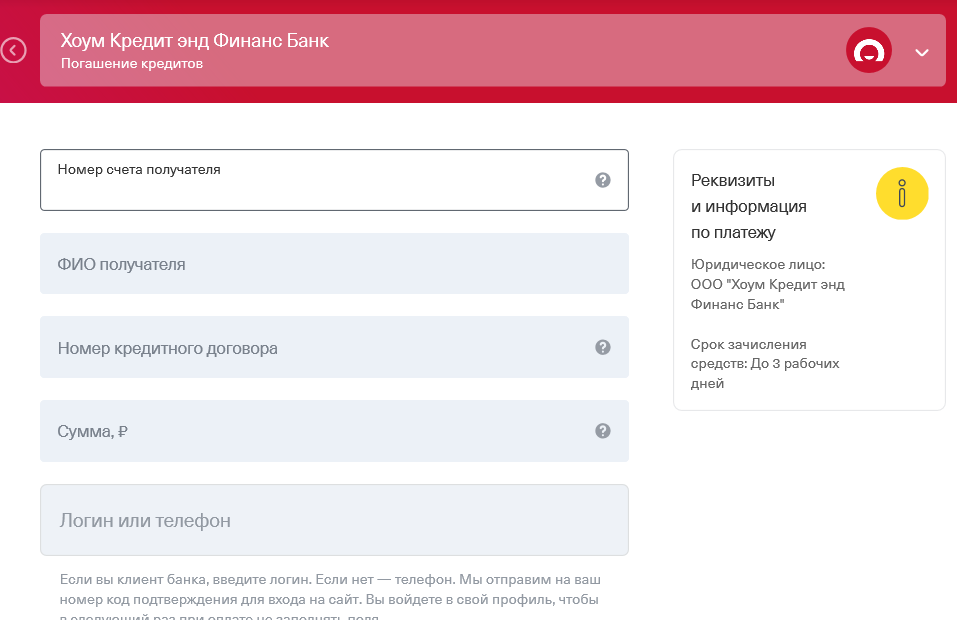Click the back arrow circle icon

[13, 50]
